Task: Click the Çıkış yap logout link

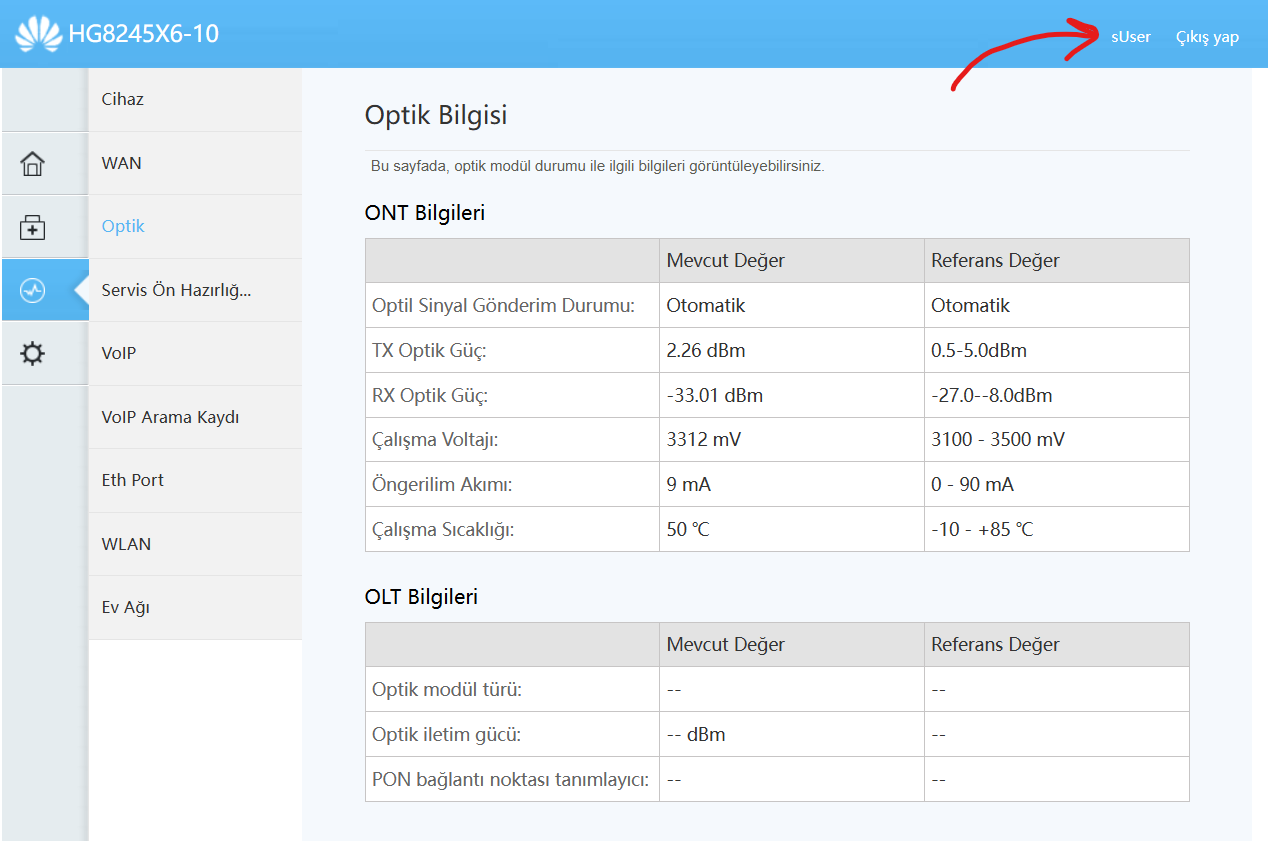Action: pos(1207,37)
